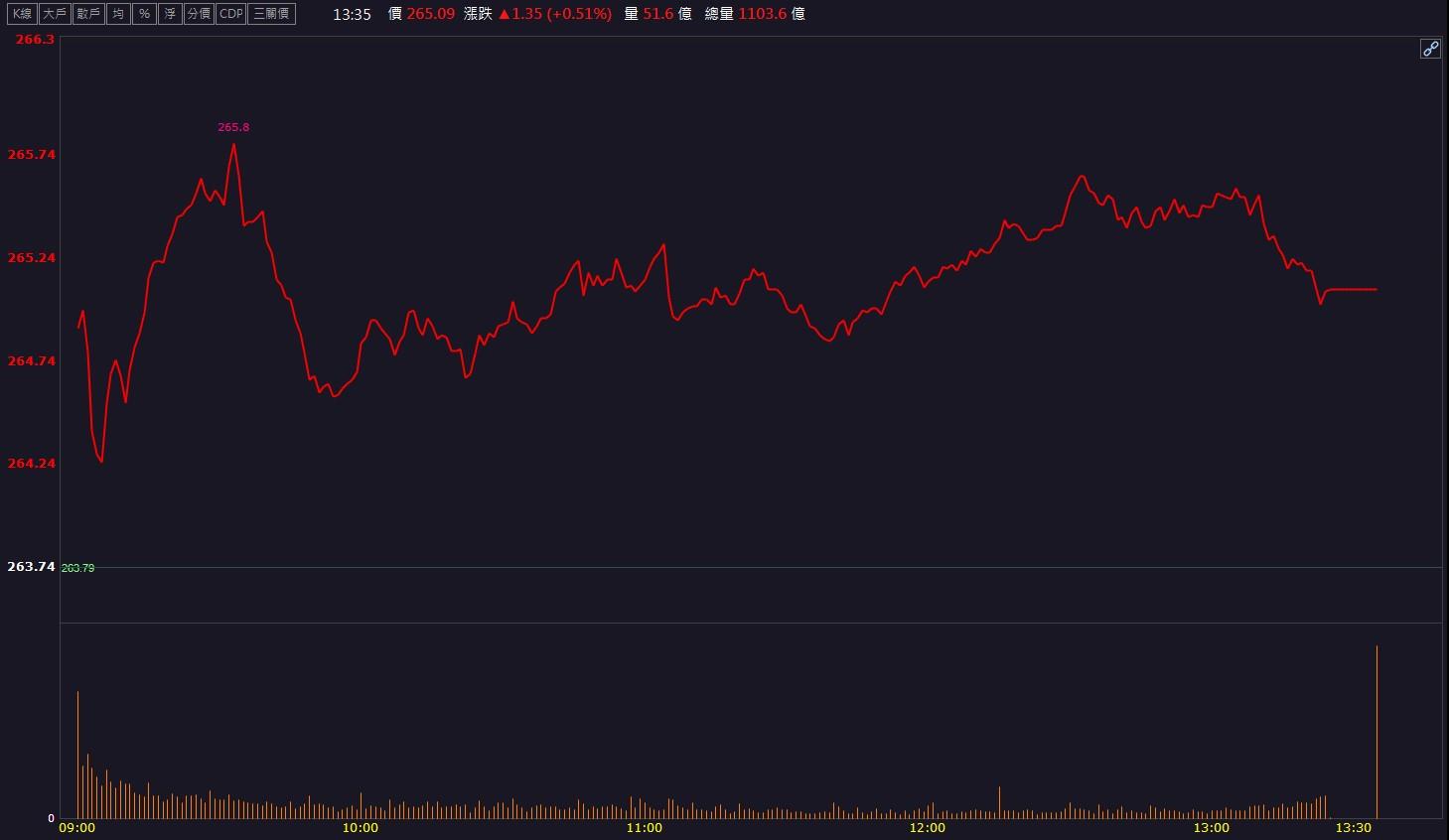This screenshot has width=1449, height=840.
Task: Click the green 263.79 reference price label
Action: tap(77, 568)
